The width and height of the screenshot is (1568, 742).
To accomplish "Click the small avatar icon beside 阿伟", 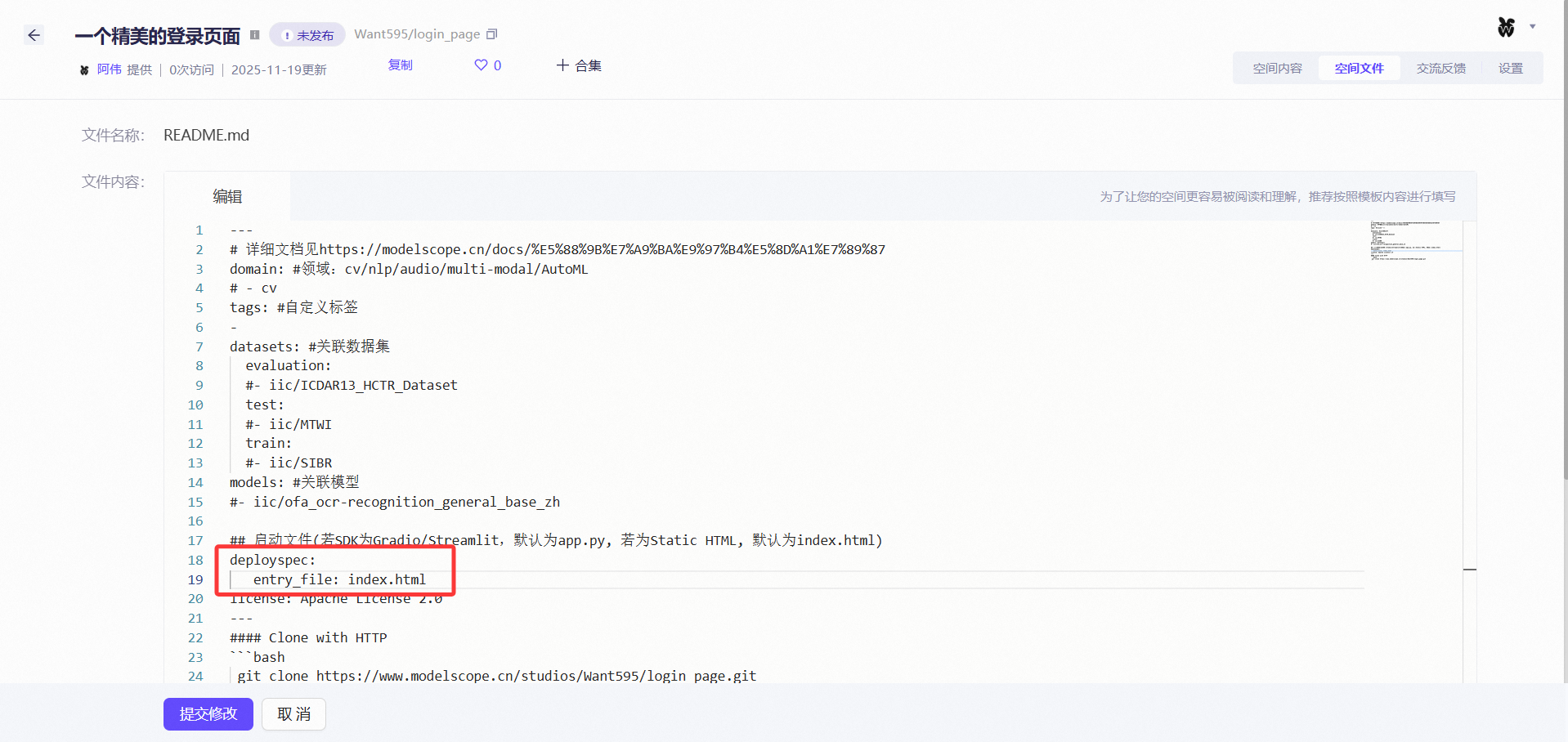I will pyautogui.click(x=84, y=70).
